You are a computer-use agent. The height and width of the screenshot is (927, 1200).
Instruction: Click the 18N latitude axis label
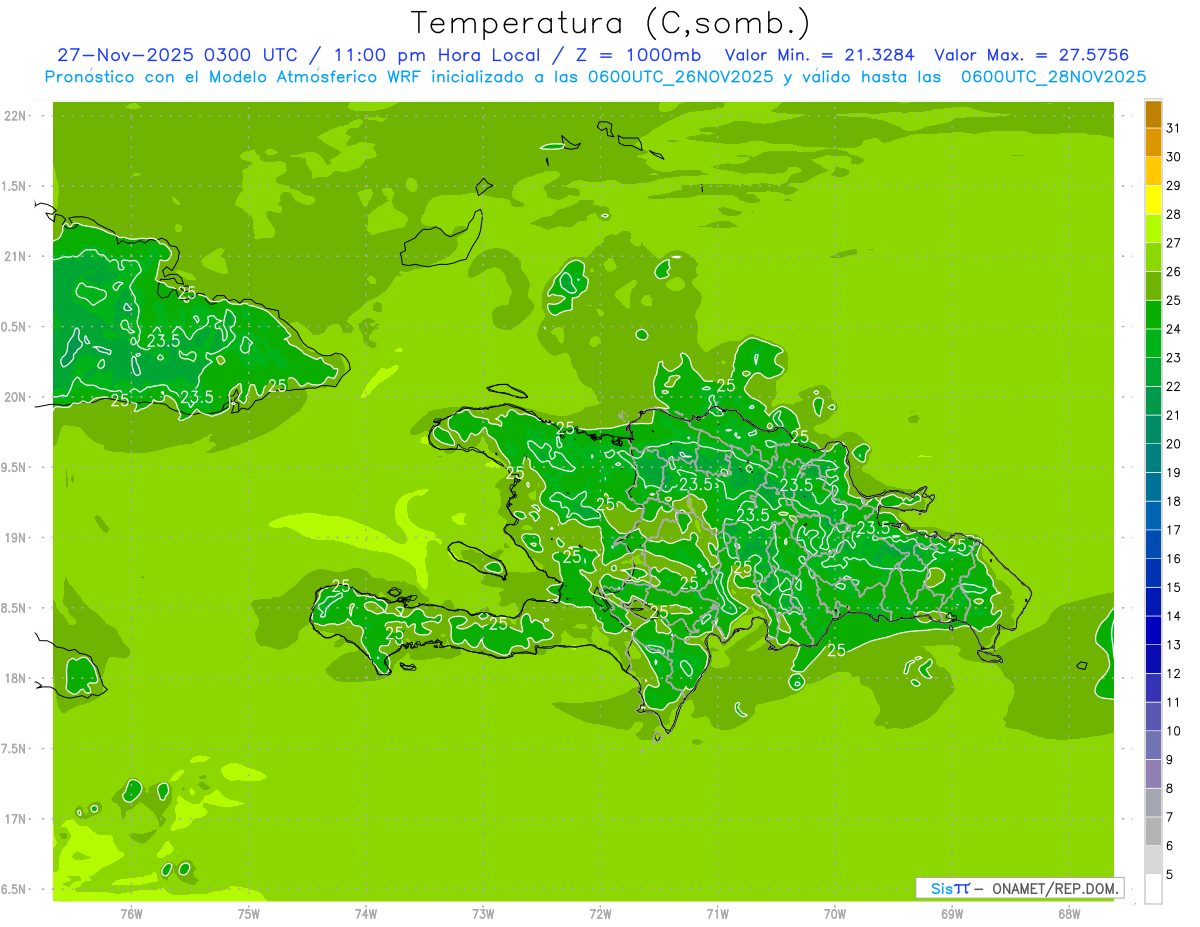tap(16, 678)
